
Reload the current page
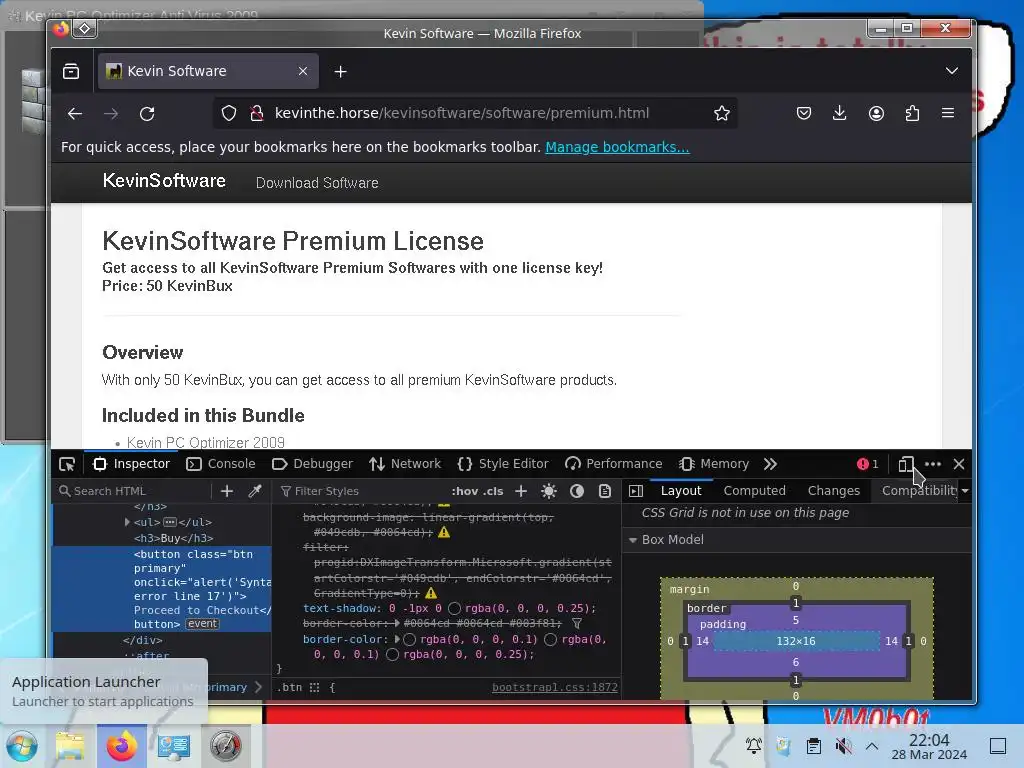[147, 114]
